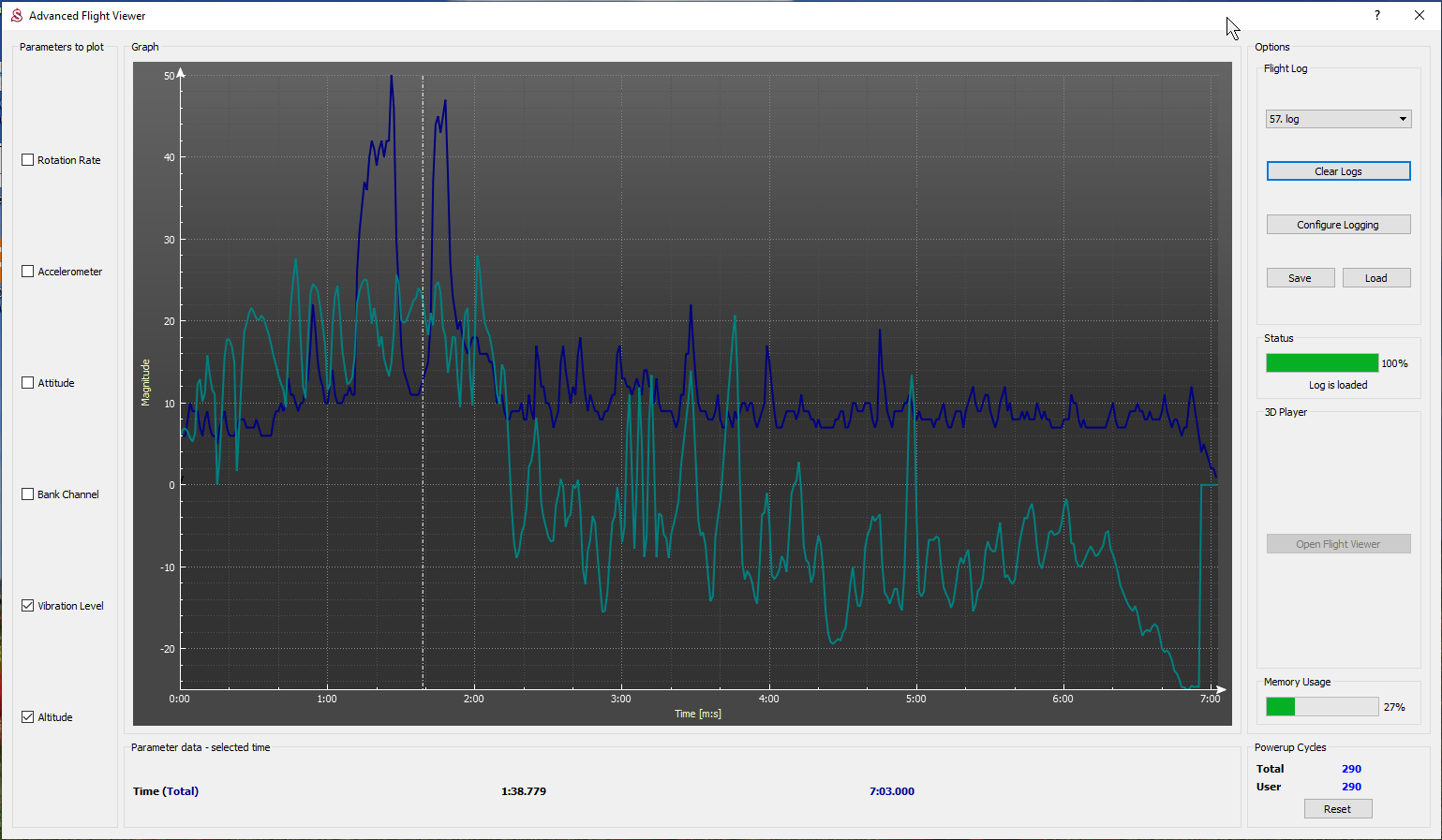Enable the Accelerometer checkbox
The height and width of the screenshot is (840, 1442).
28,272
